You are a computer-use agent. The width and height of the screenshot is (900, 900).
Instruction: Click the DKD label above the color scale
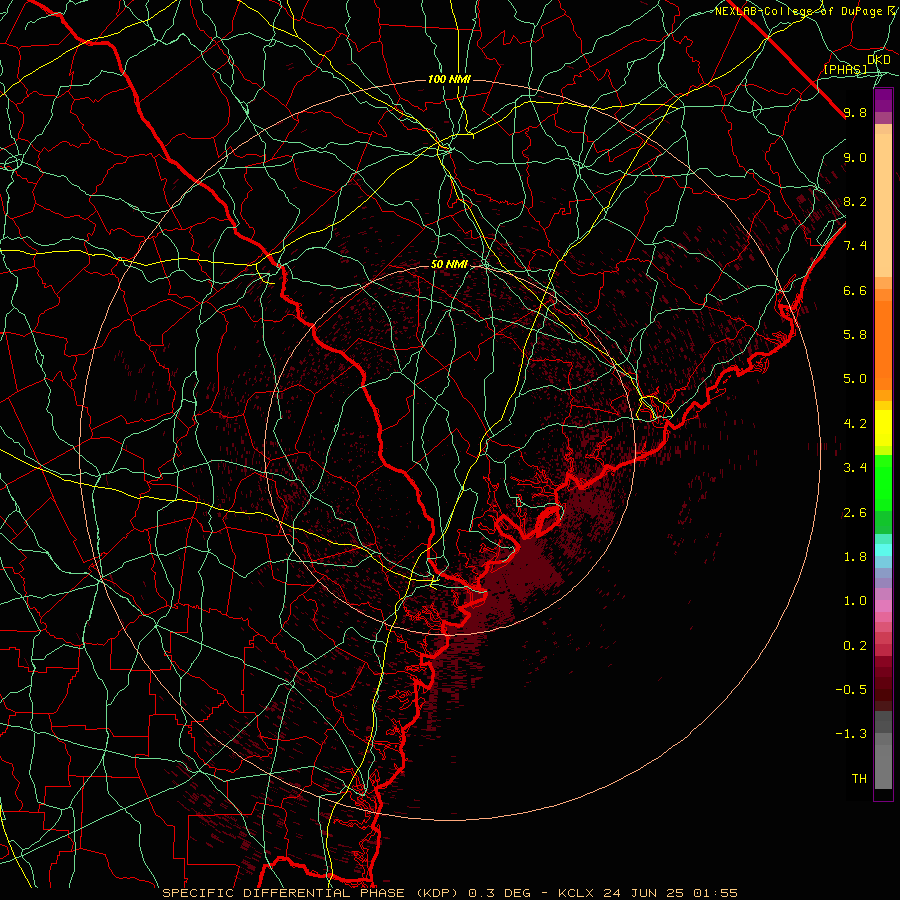click(x=879, y=60)
